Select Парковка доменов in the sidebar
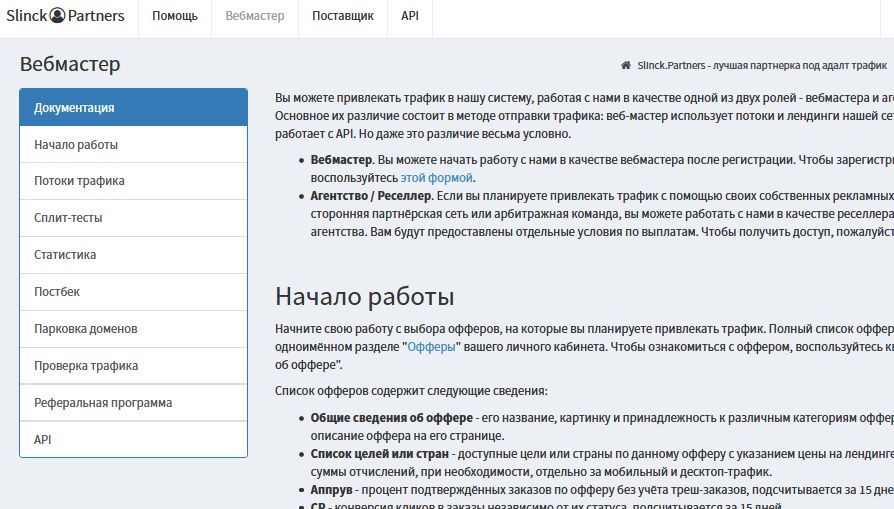The width and height of the screenshot is (894, 509). [x=133, y=329]
